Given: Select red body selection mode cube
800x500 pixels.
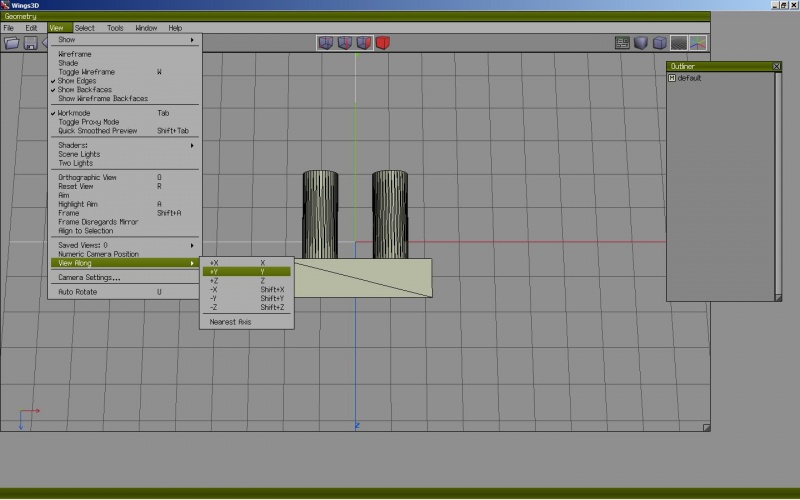Looking at the screenshot, I should click(383, 43).
